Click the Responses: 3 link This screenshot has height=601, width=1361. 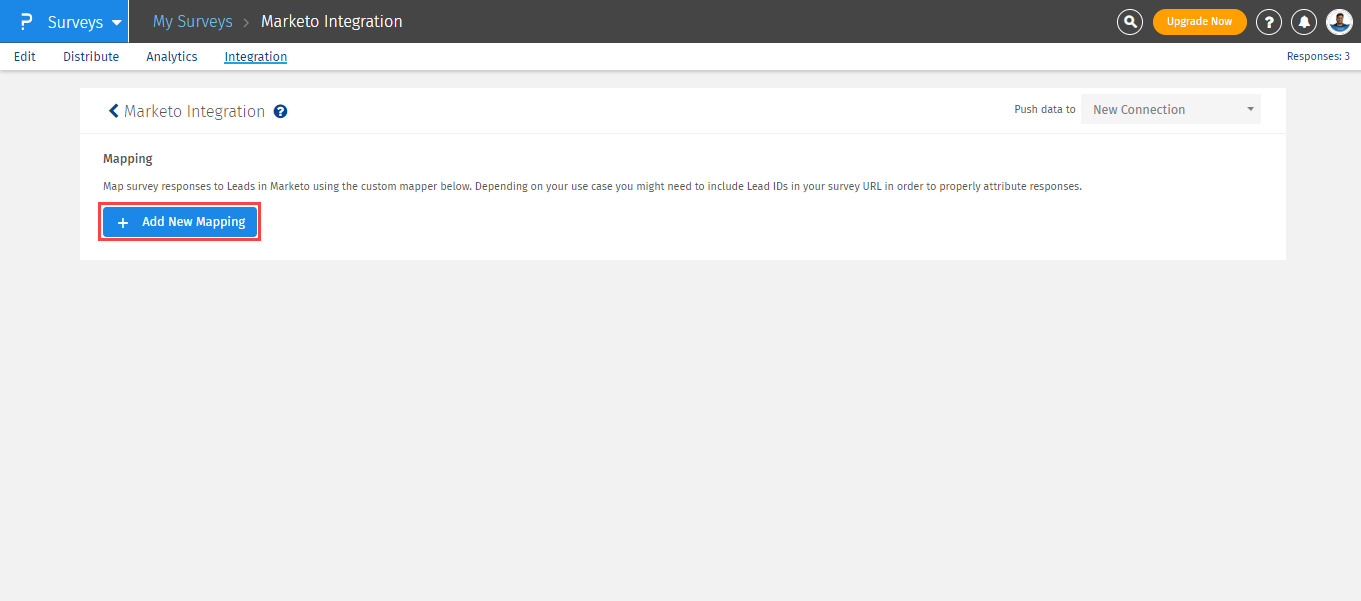point(1318,57)
